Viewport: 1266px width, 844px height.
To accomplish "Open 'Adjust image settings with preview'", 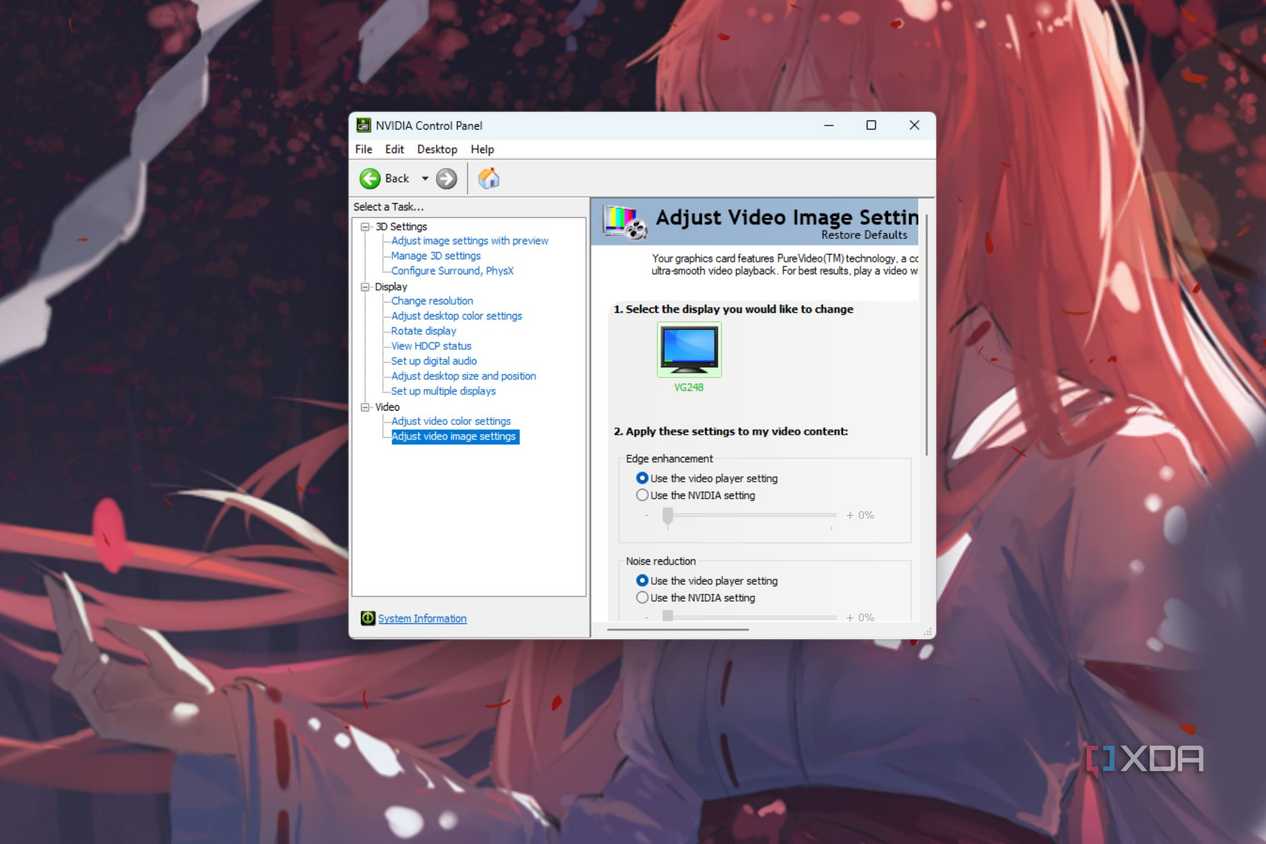I will coord(470,241).
